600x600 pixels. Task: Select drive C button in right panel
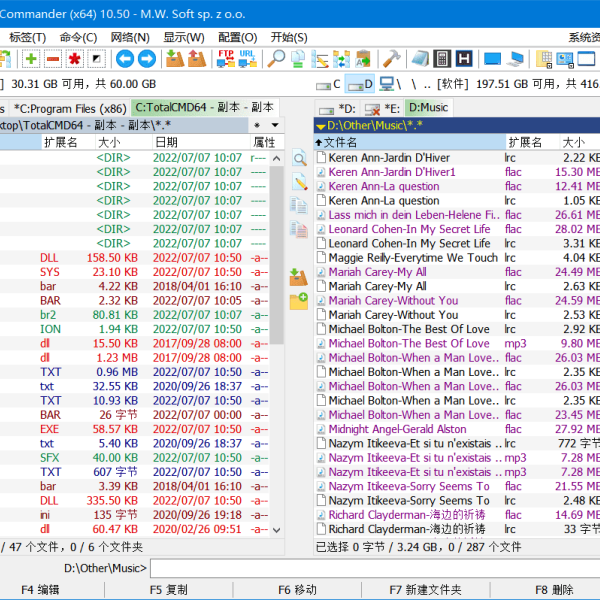click(328, 84)
